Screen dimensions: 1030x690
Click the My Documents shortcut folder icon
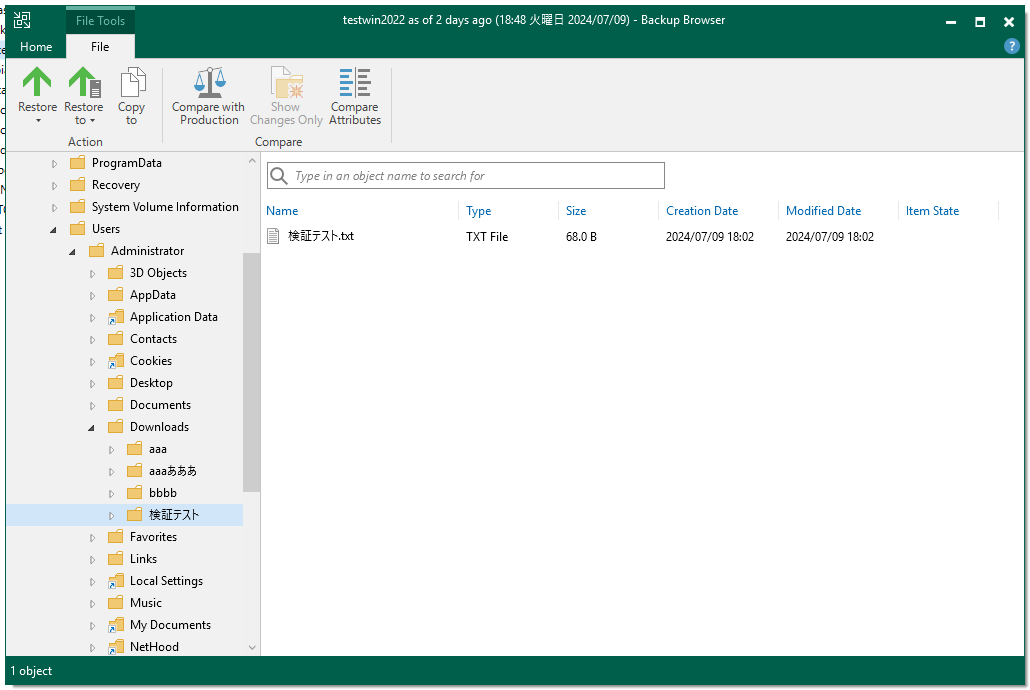(x=116, y=625)
